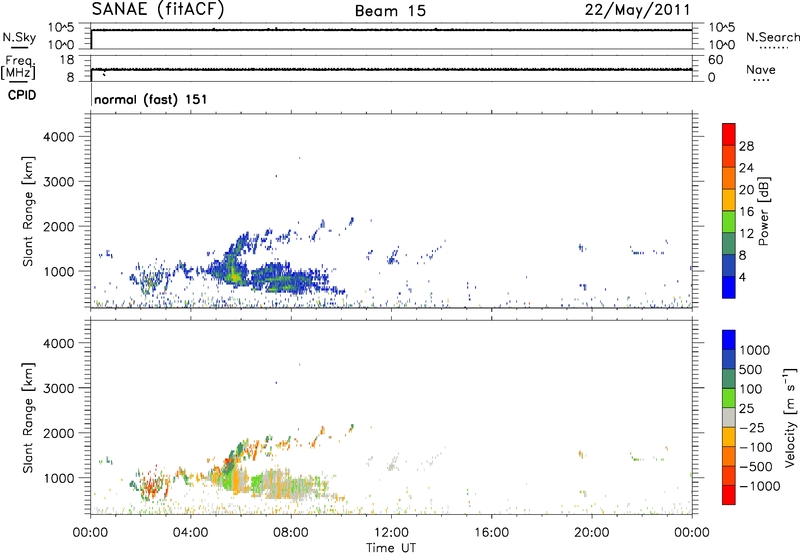Pick the Velocity segment between 500 and 1000
This screenshot has height=554, width=800.
(729, 359)
